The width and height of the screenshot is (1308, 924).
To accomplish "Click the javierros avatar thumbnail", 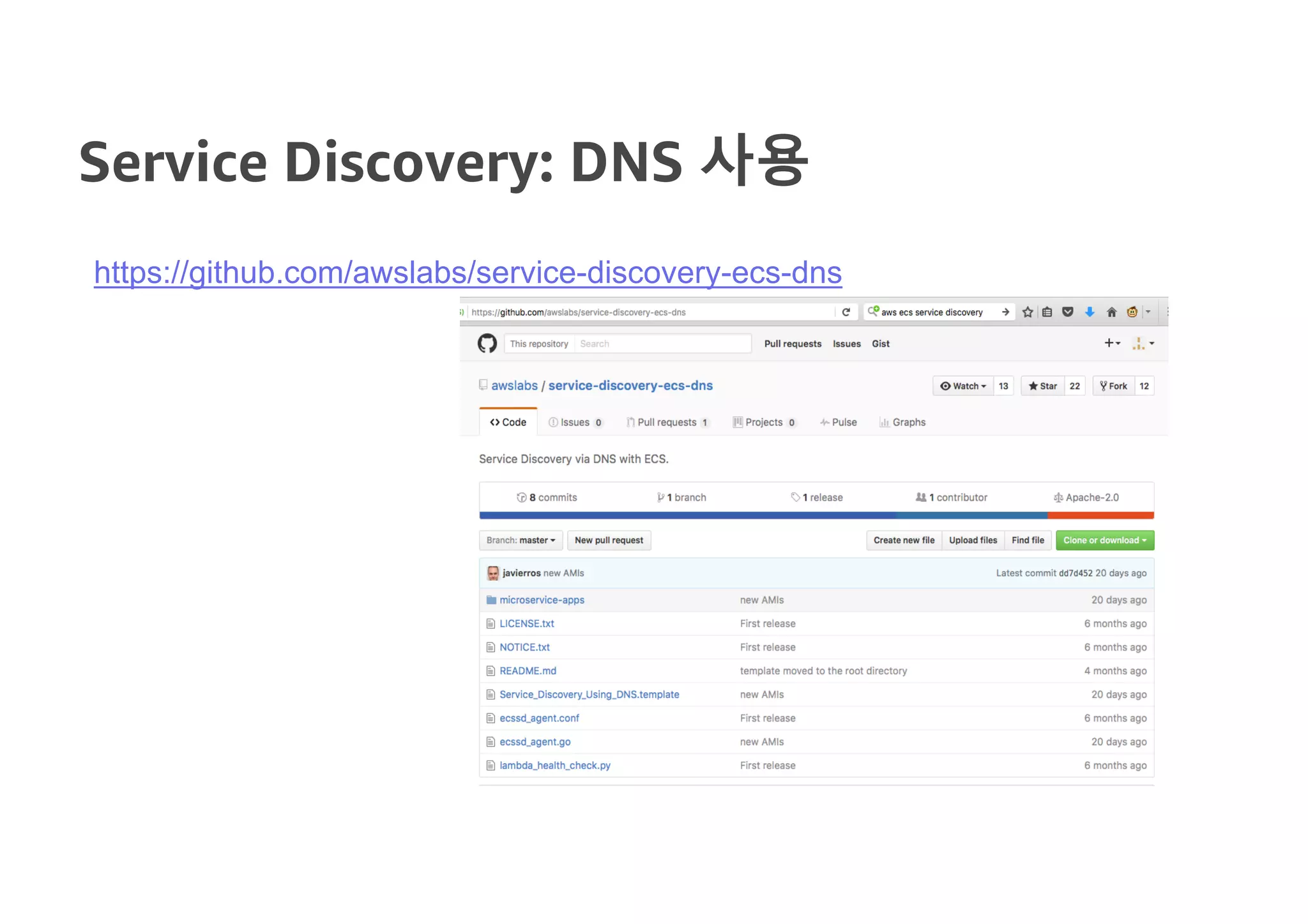I will [492, 573].
